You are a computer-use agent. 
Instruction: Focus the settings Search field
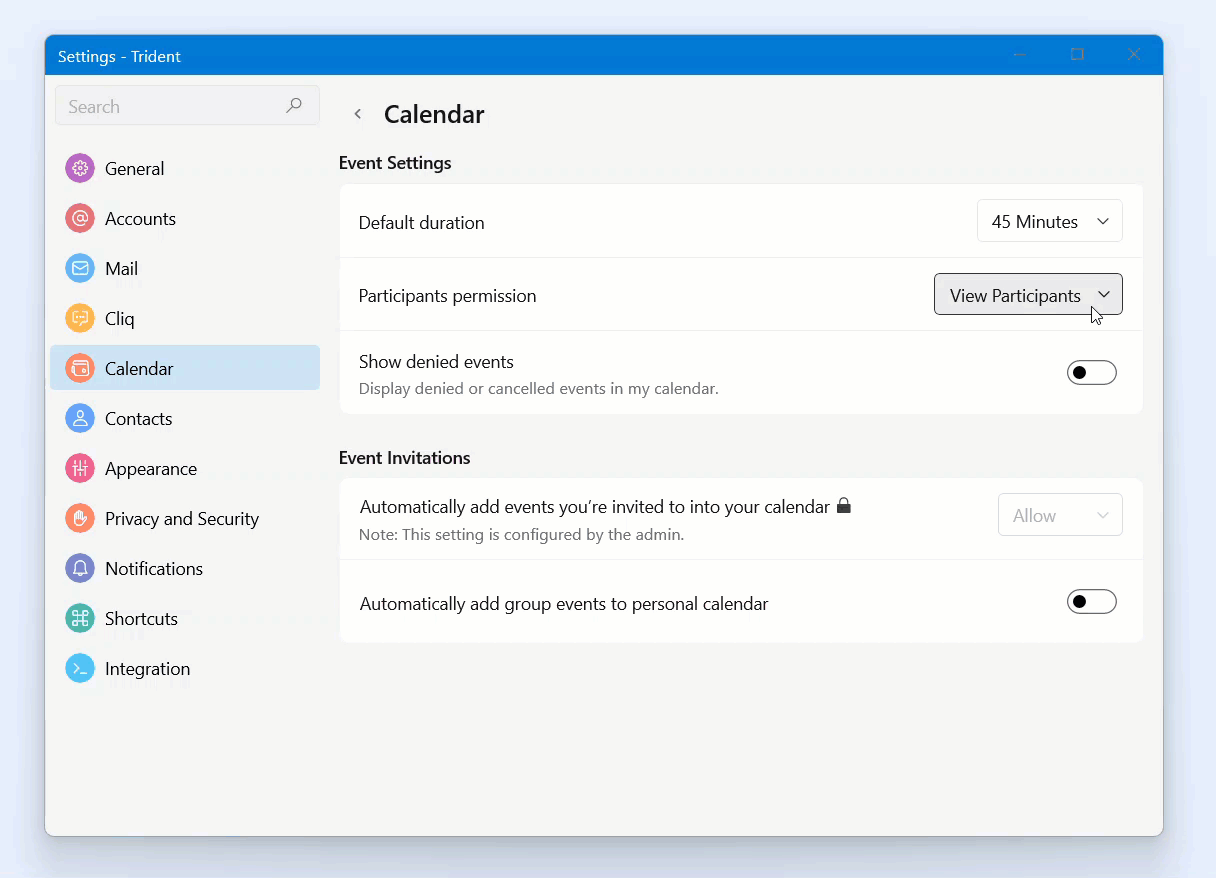(170, 106)
